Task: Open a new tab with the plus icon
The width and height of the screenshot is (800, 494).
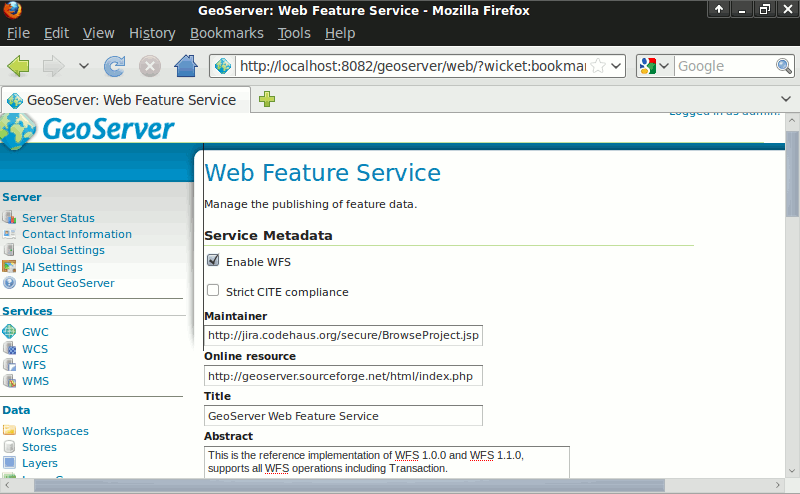Action: [x=267, y=99]
